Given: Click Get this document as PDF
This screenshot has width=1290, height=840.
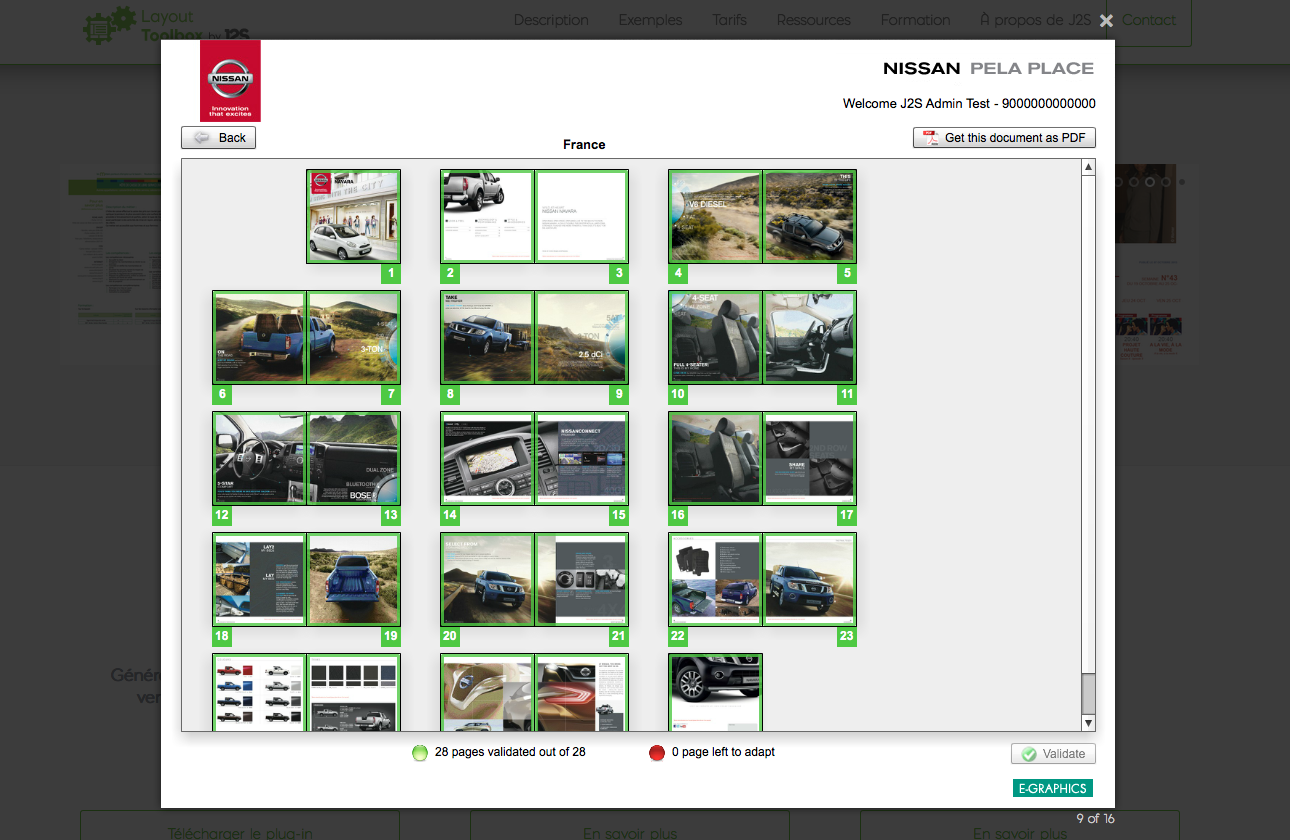Looking at the screenshot, I should (x=1004, y=138).
